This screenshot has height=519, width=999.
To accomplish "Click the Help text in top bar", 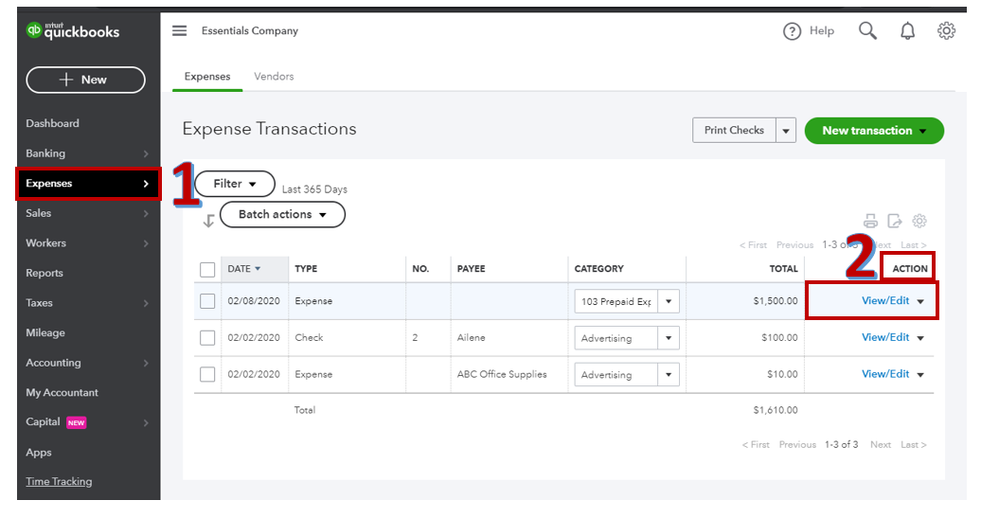I will [x=821, y=31].
